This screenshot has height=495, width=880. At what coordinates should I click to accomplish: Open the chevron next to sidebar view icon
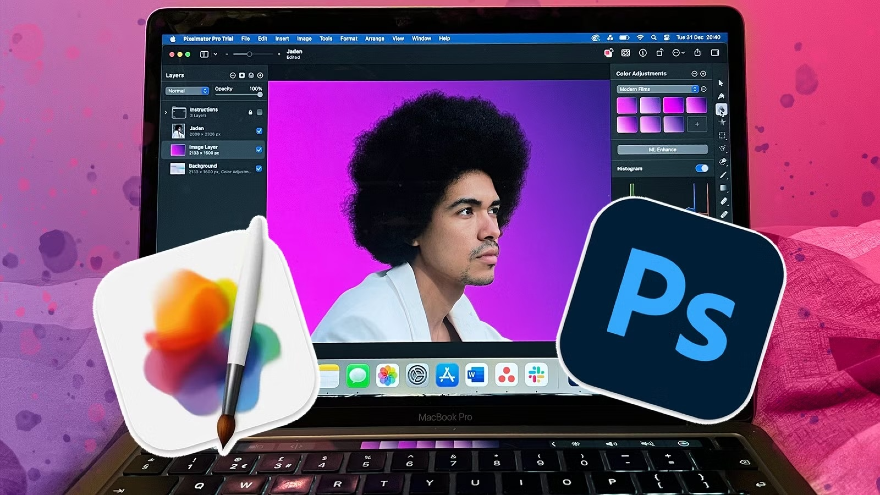pyautogui.click(x=216, y=54)
